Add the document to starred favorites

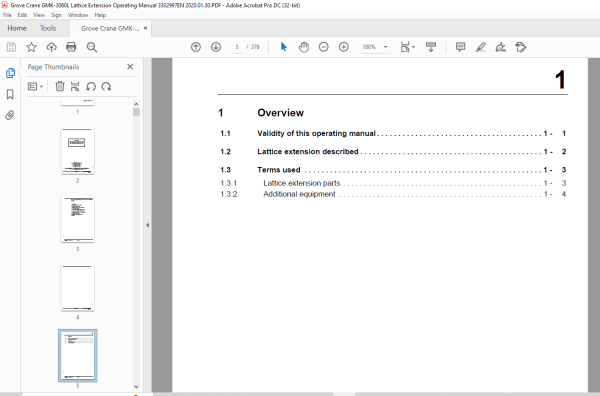pos(31,47)
